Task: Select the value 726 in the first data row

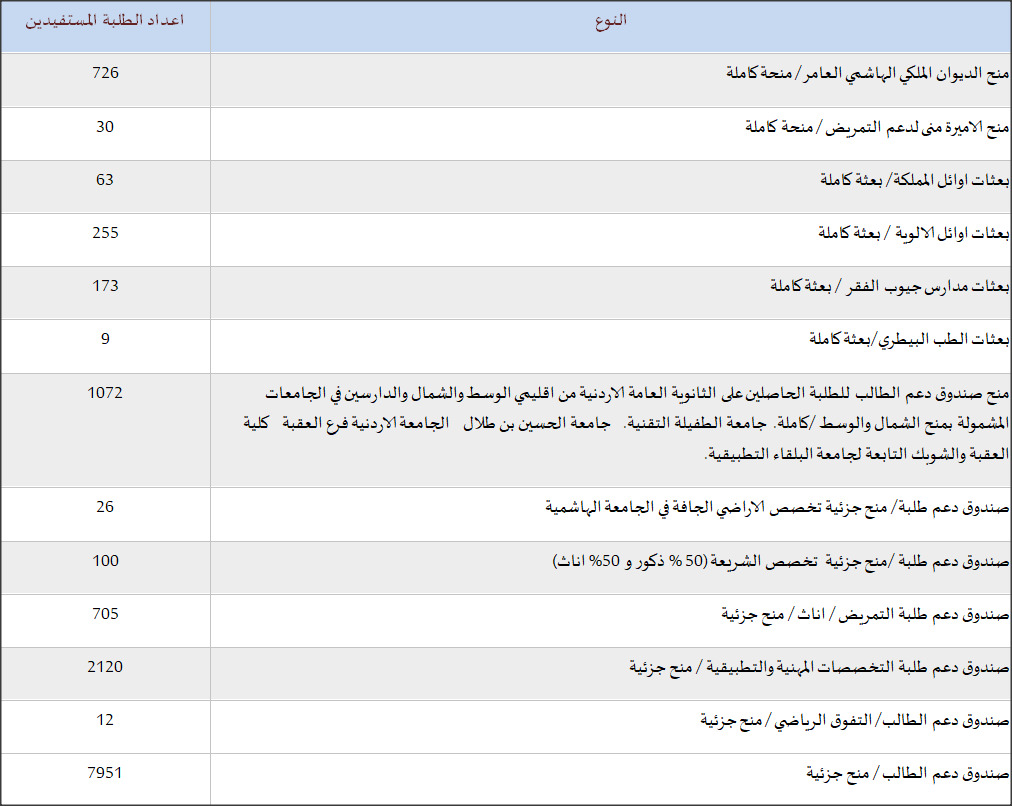Action: pos(104,72)
